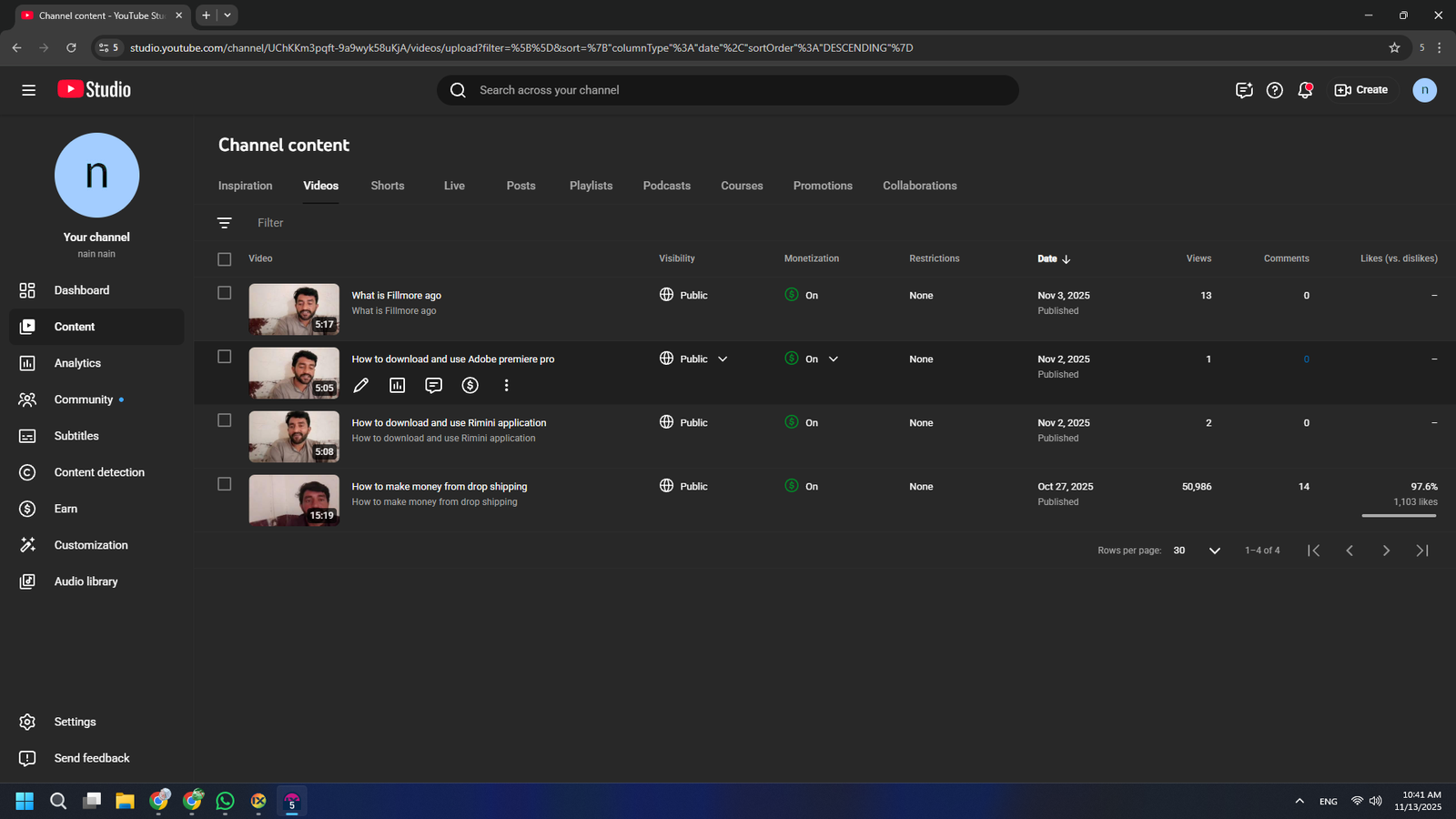Switch to the Shorts tab
The width and height of the screenshot is (1456, 819).
click(x=388, y=186)
